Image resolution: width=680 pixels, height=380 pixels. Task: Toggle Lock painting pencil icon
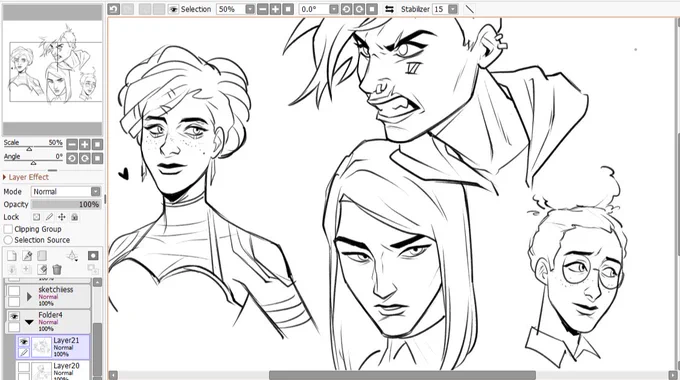point(49,217)
